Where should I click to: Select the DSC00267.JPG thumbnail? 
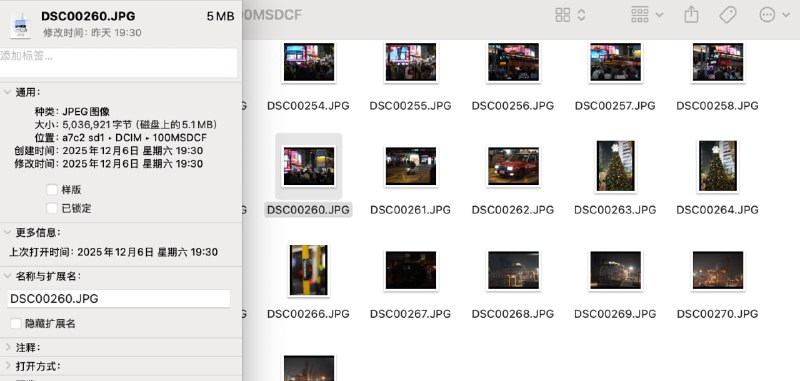411,270
